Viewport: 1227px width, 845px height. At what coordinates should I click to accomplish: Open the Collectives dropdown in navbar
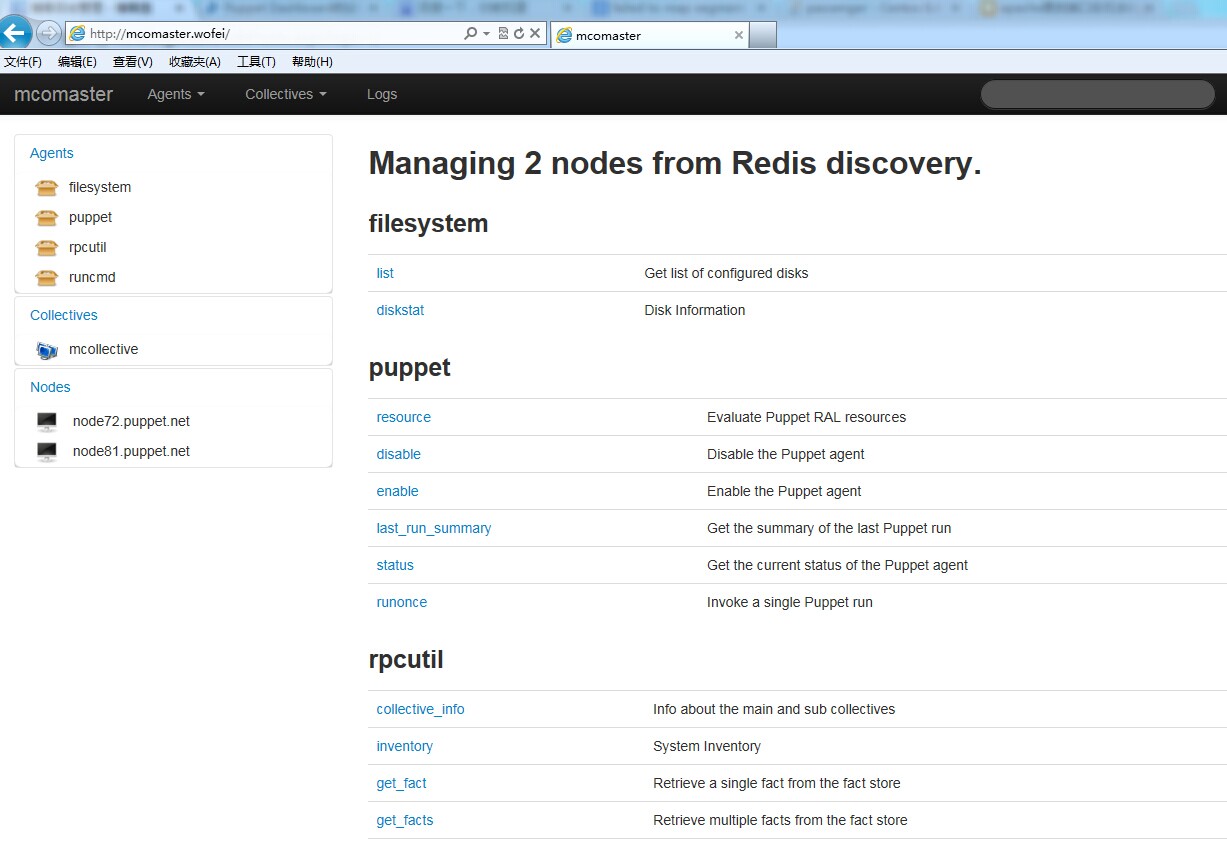(x=286, y=94)
